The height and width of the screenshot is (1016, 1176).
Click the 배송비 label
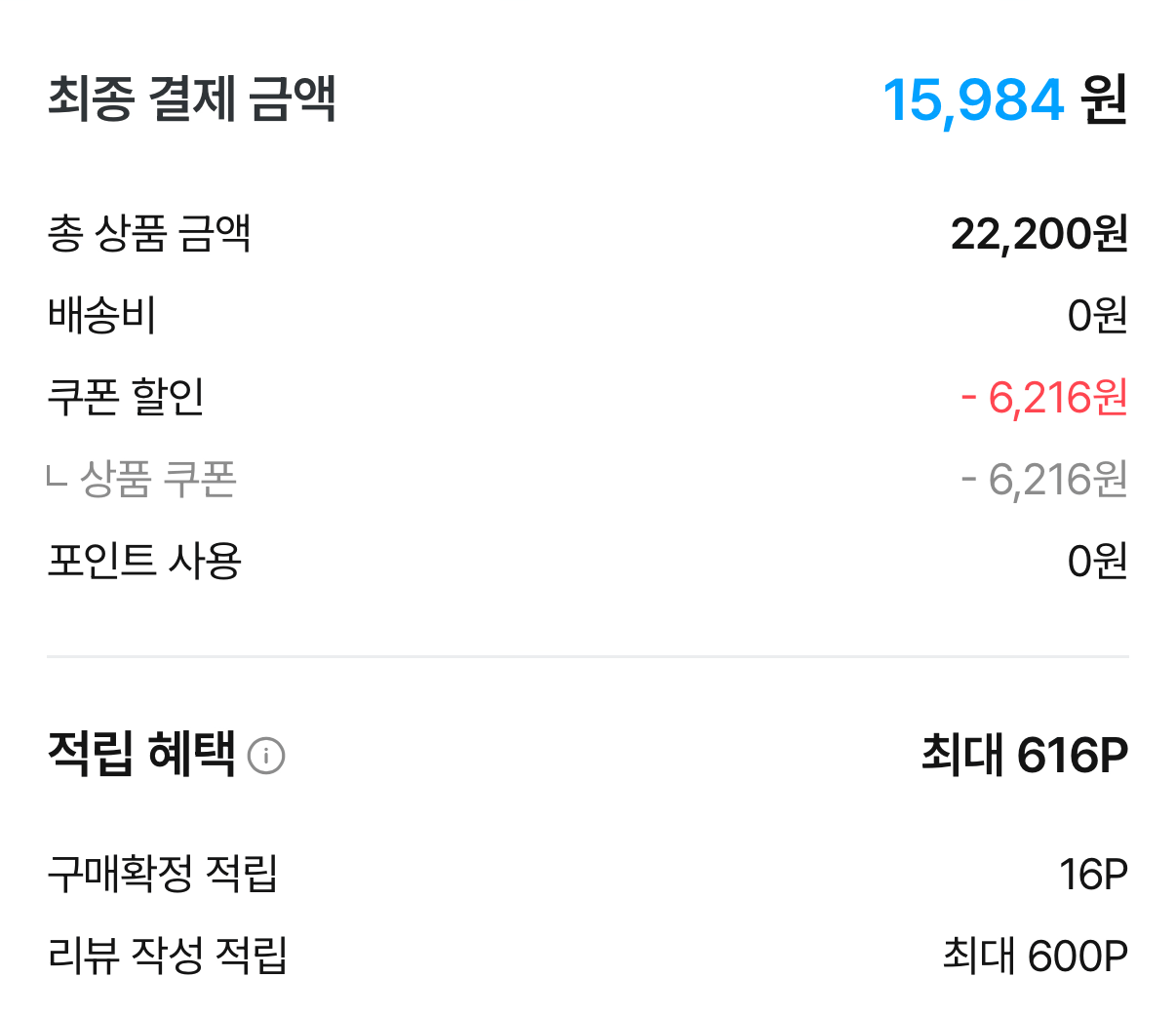pyautogui.click(x=101, y=315)
